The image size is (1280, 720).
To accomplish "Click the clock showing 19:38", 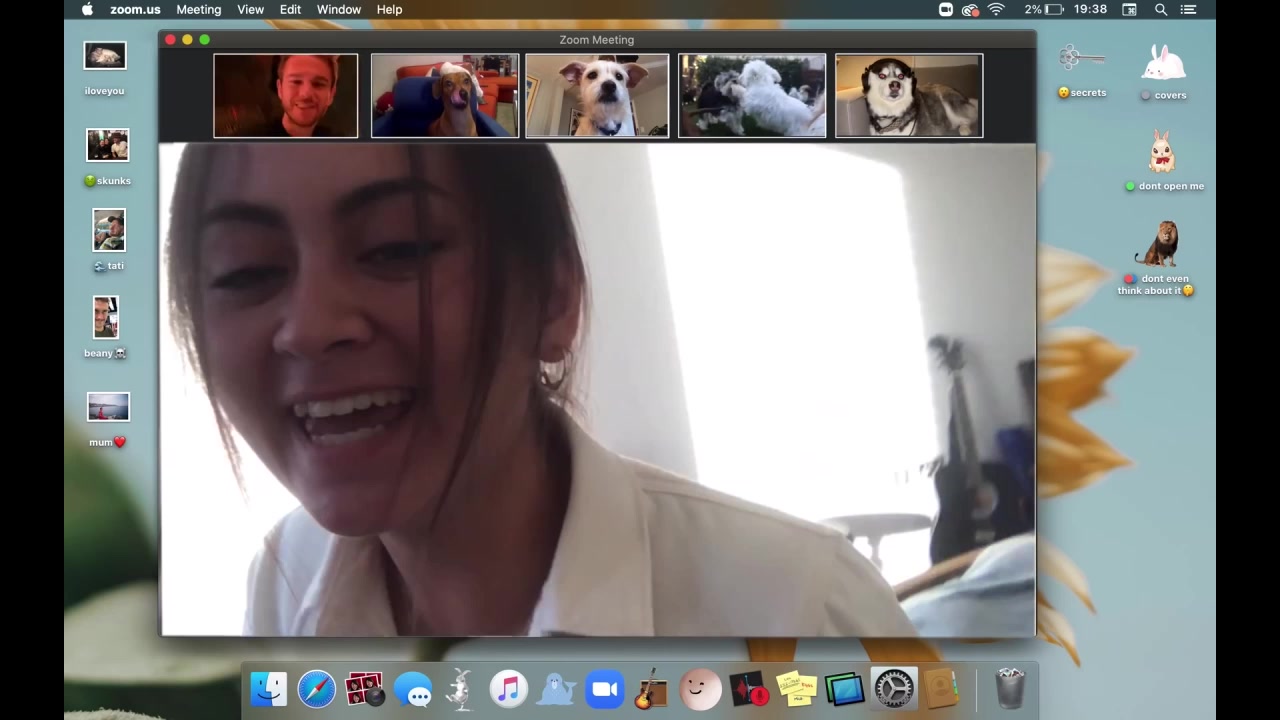I will coord(1090,9).
